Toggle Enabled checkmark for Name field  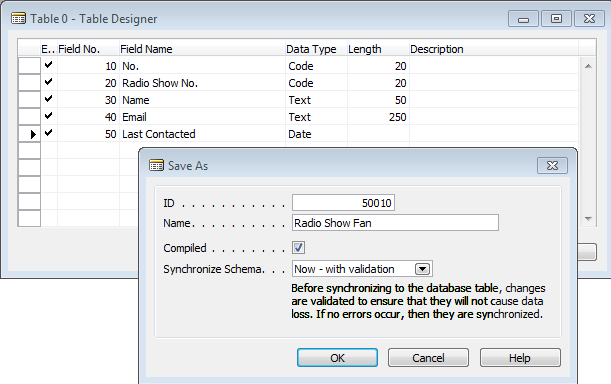click(x=49, y=100)
